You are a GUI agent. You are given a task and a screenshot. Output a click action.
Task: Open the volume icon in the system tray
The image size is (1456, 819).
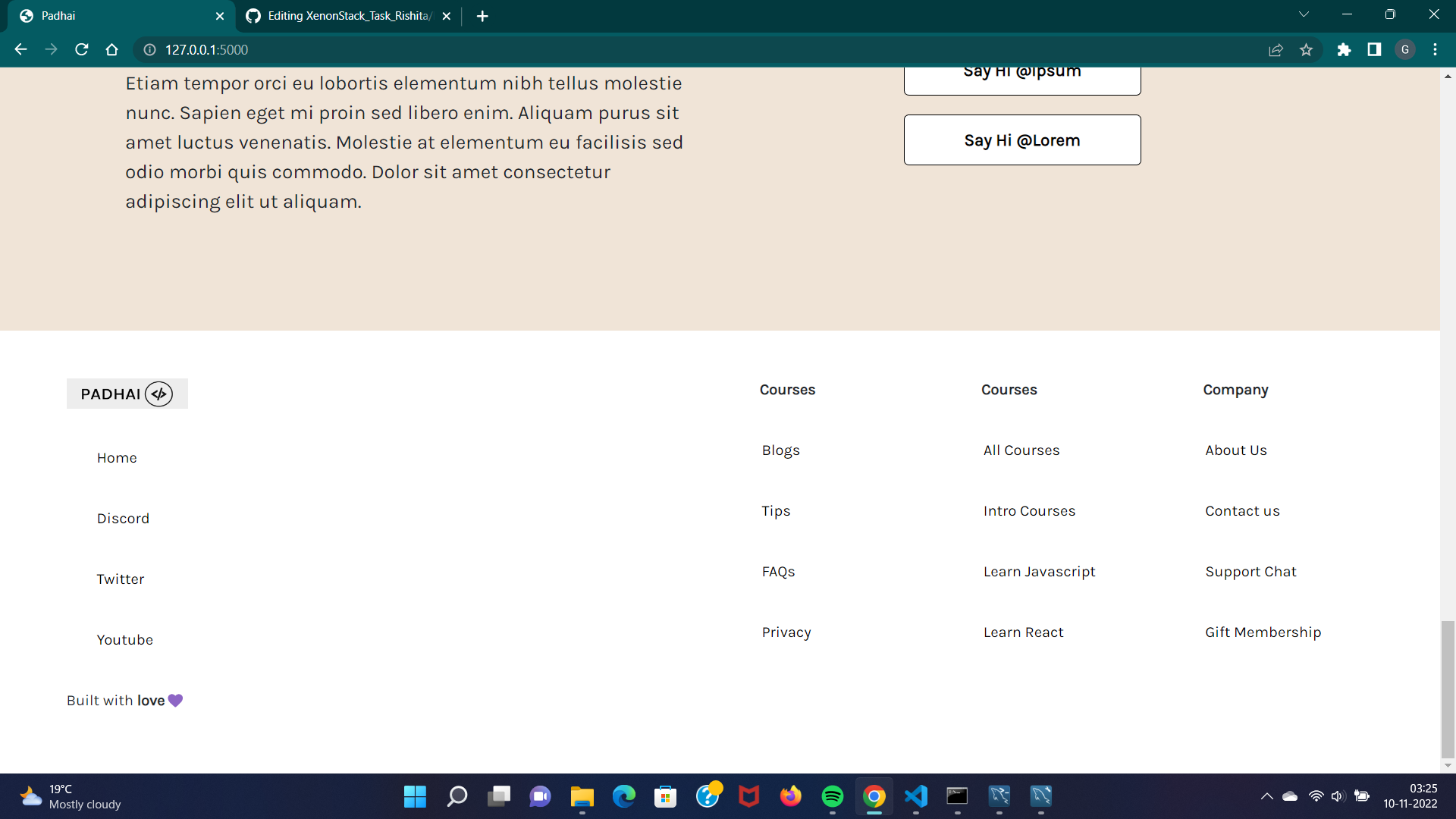1337,797
